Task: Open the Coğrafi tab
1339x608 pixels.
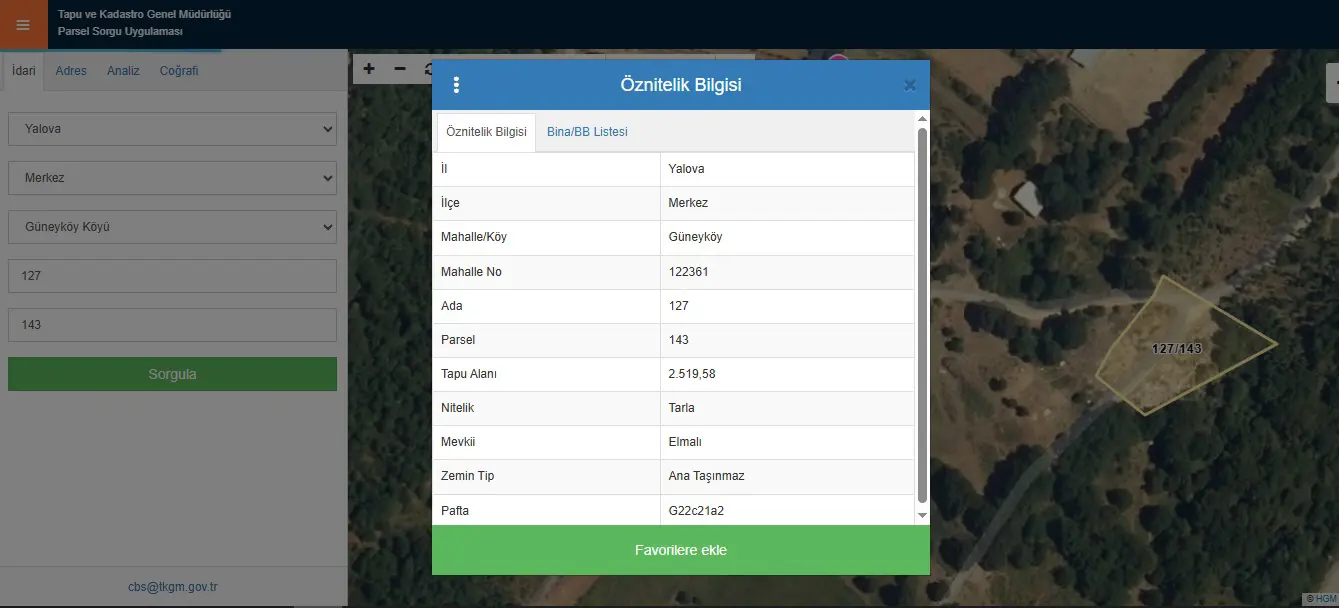Action: 179,71
